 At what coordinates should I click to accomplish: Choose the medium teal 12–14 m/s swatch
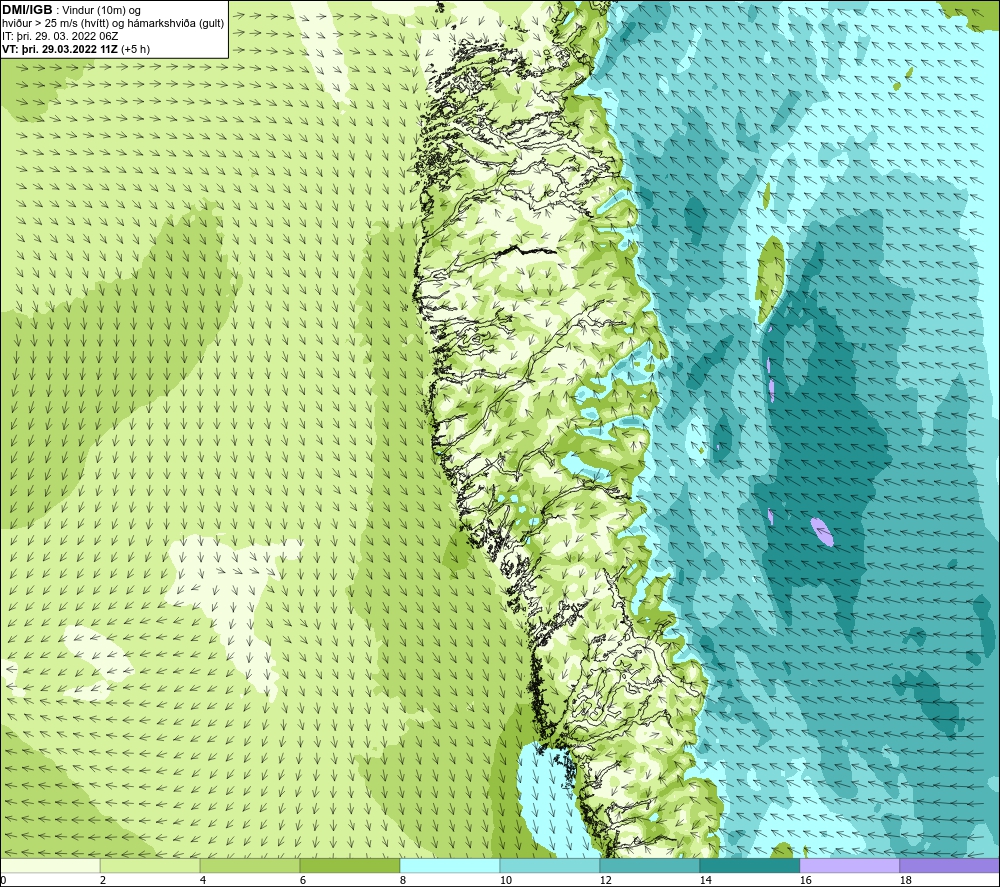(x=649, y=865)
